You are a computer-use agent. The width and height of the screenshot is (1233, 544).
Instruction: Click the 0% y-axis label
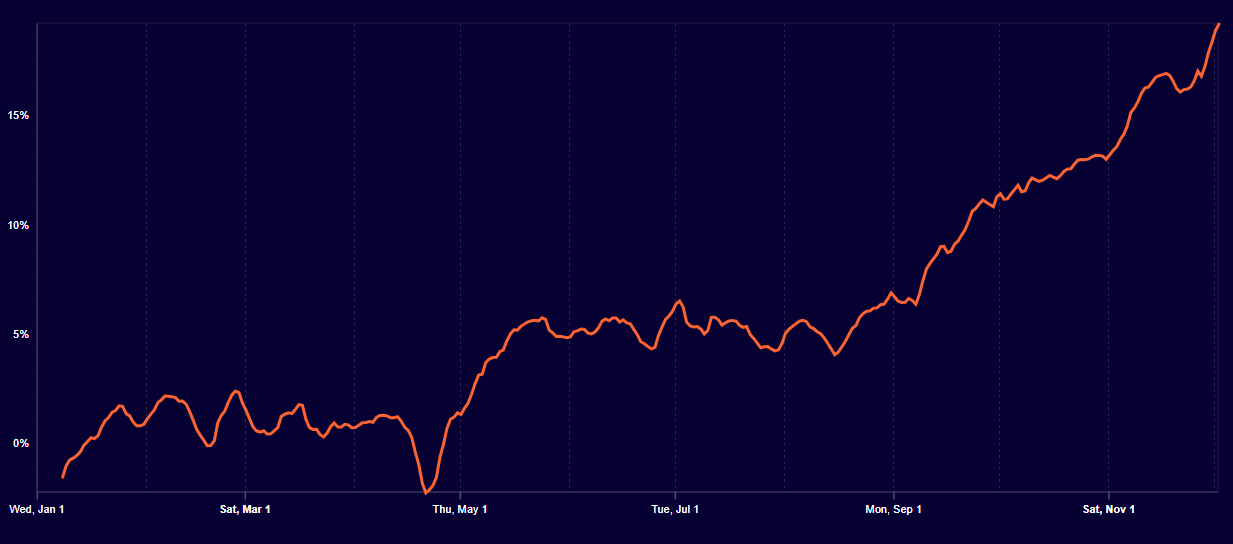pos(21,444)
